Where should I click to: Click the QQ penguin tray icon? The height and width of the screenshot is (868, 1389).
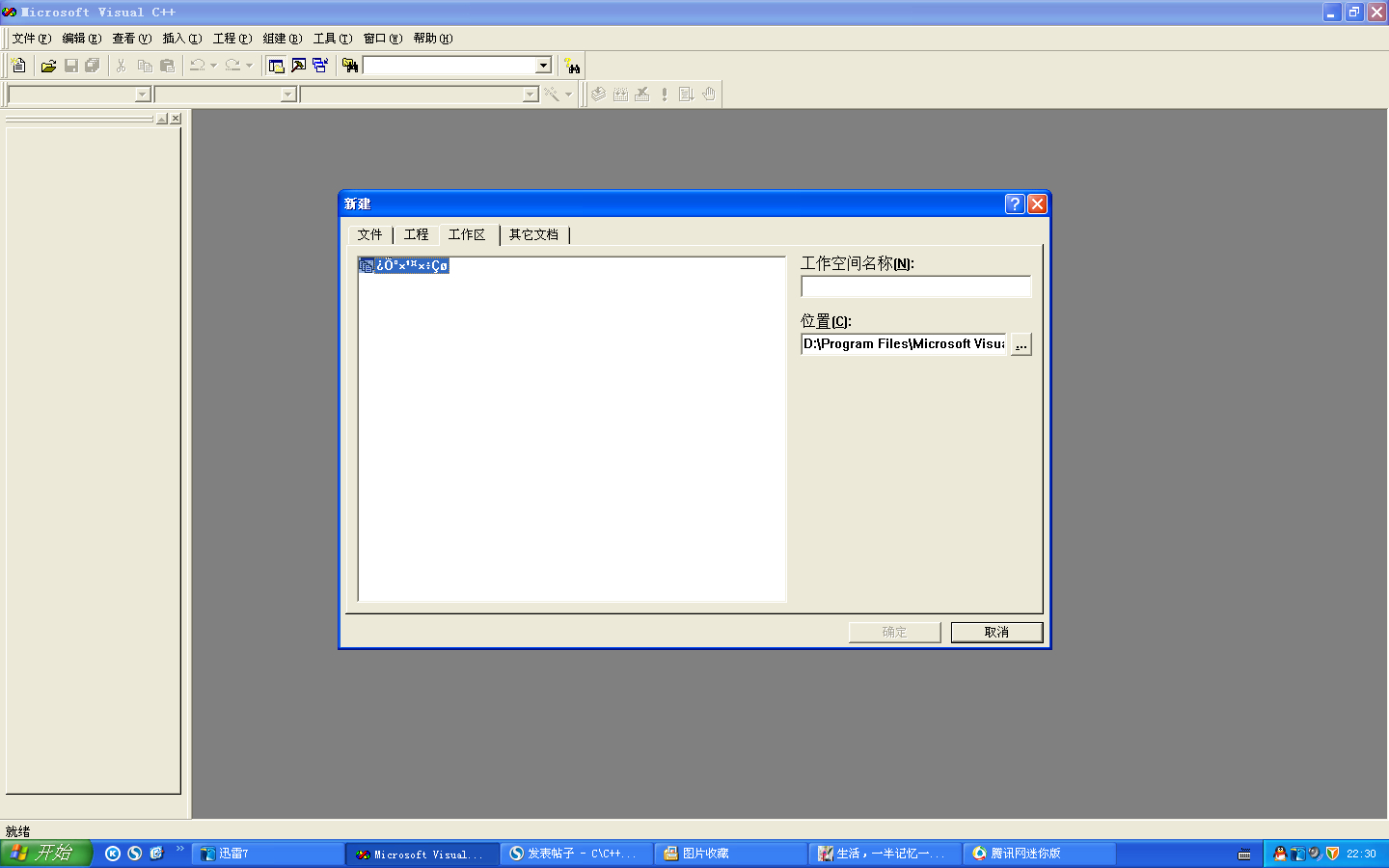tap(1280, 854)
